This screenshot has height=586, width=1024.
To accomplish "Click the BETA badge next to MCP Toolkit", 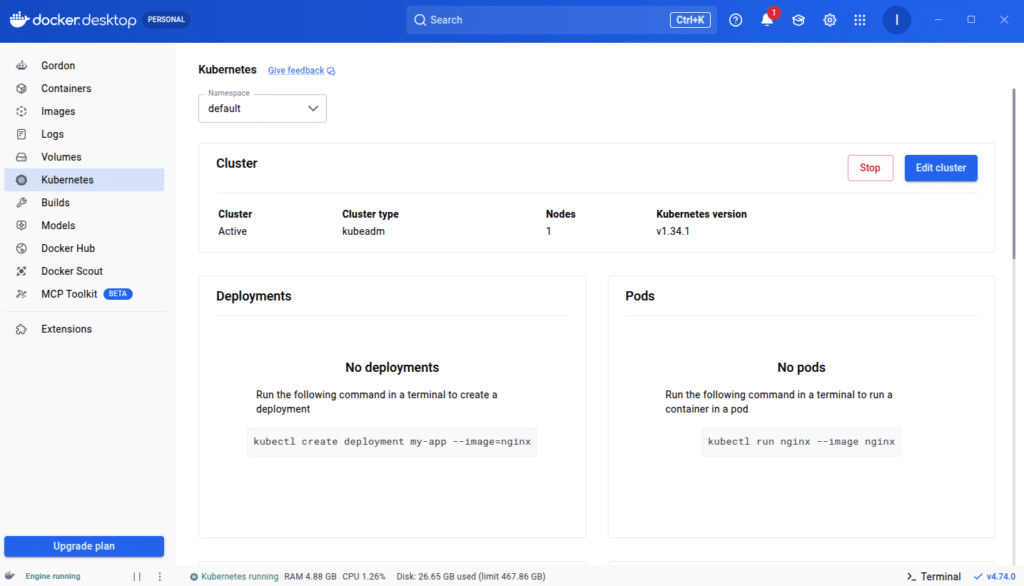I will tap(118, 294).
